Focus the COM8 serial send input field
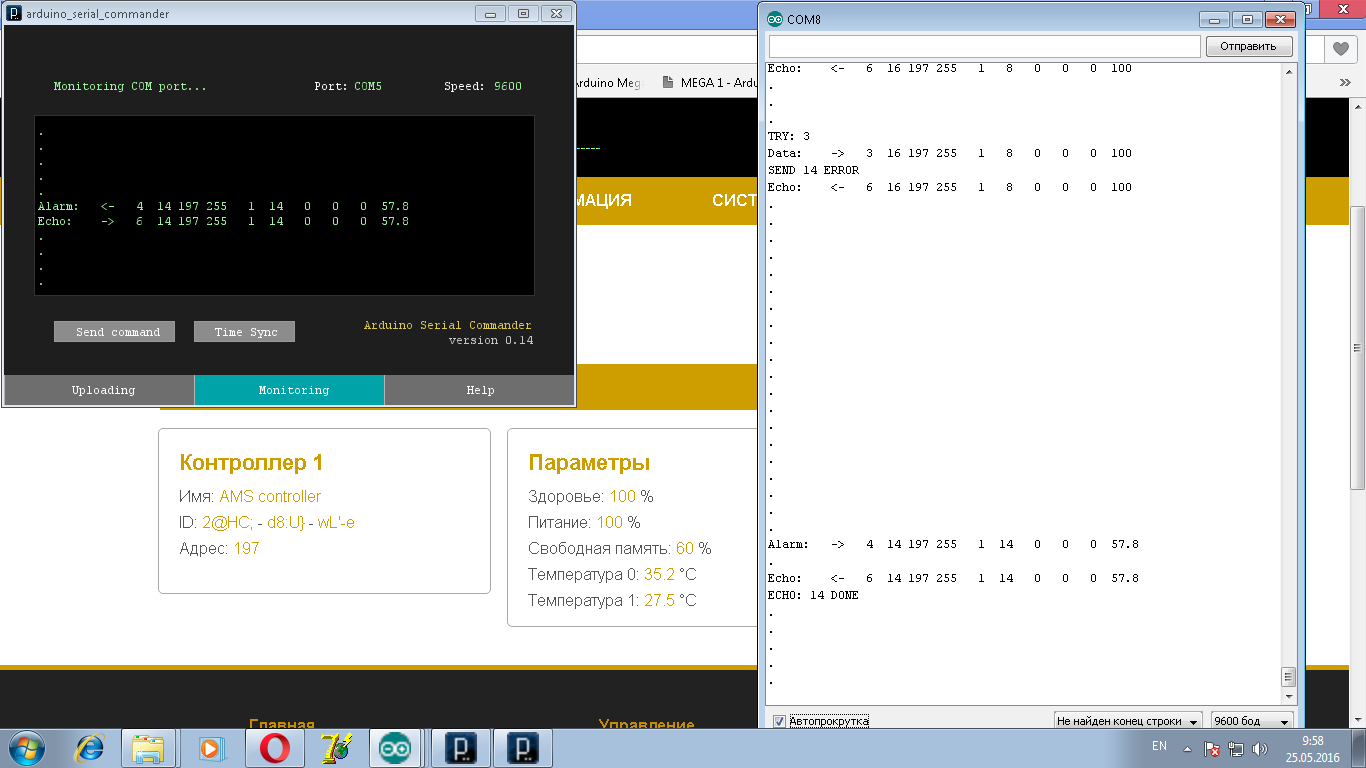The image size is (1366, 768). [984, 46]
